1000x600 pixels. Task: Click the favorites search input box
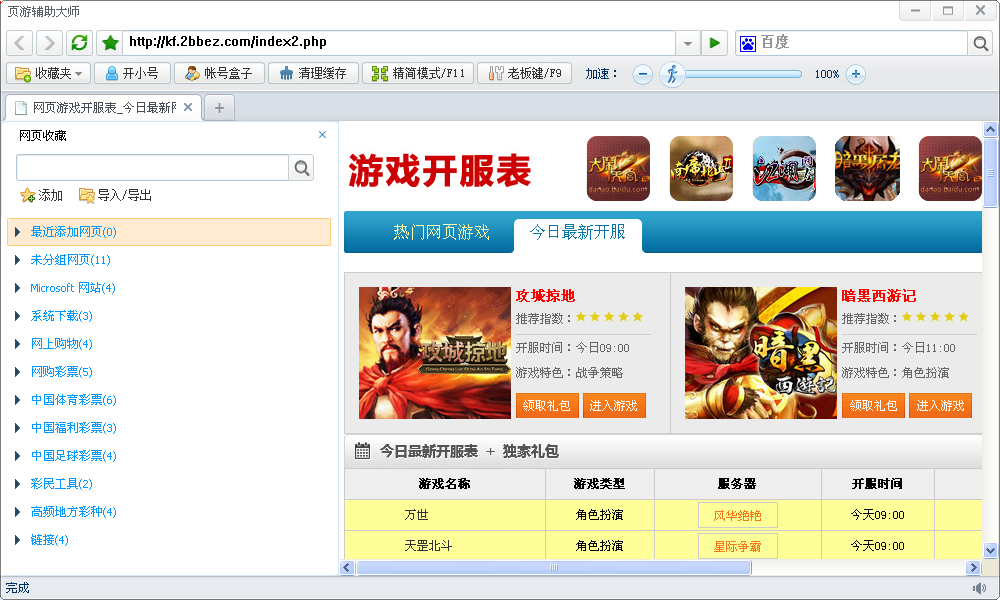point(152,168)
